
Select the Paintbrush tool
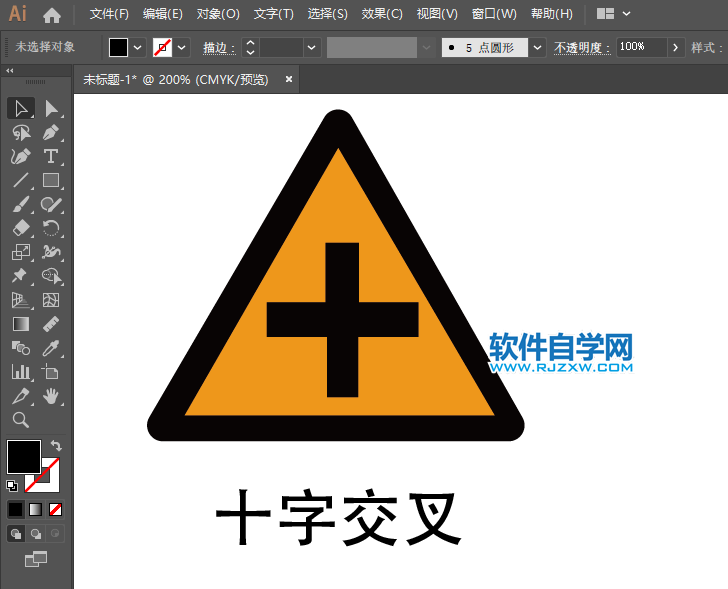point(21,204)
